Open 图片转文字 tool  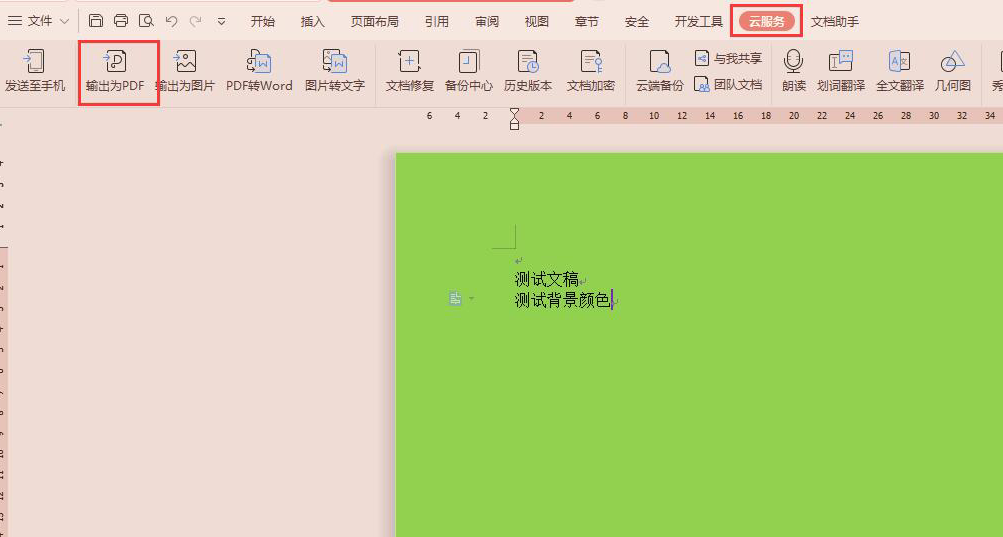(335, 71)
